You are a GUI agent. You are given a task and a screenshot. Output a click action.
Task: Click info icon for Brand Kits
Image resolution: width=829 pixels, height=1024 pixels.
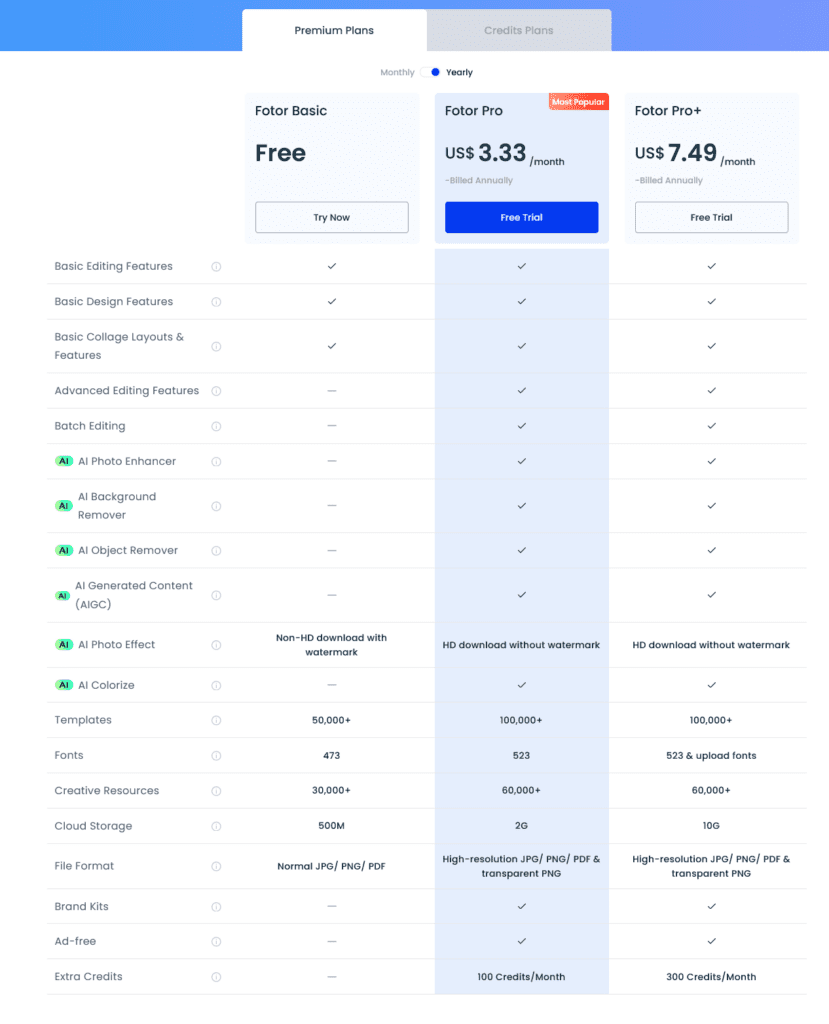216,907
